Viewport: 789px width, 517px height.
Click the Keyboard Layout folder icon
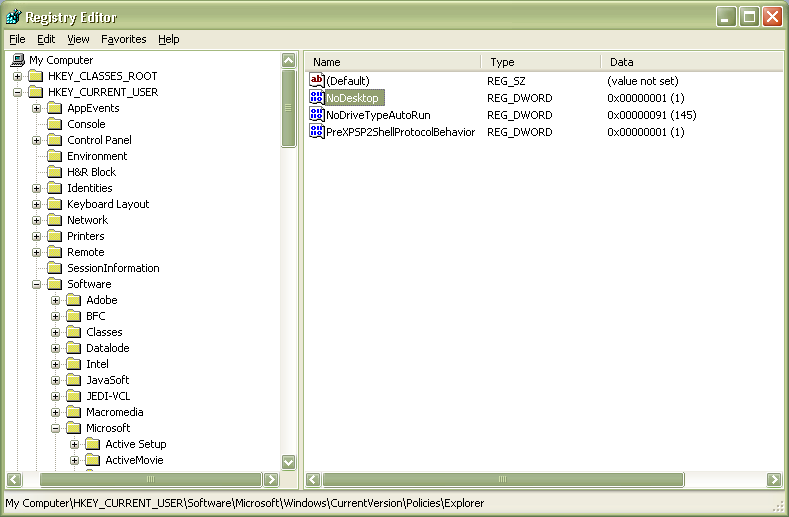tap(54, 204)
